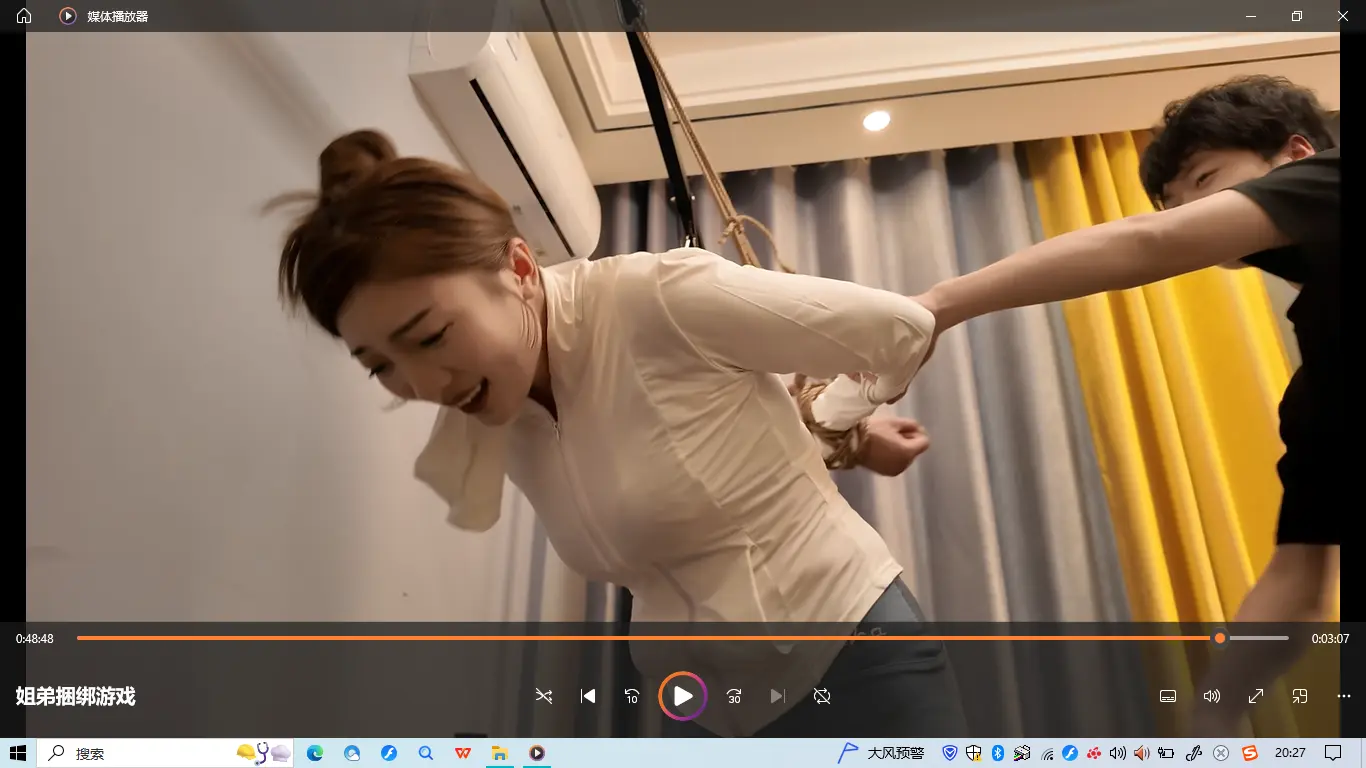The height and width of the screenshot is (768, 1366).
Task: Rewind the video 10 seconds
Action: pos(632,696)
